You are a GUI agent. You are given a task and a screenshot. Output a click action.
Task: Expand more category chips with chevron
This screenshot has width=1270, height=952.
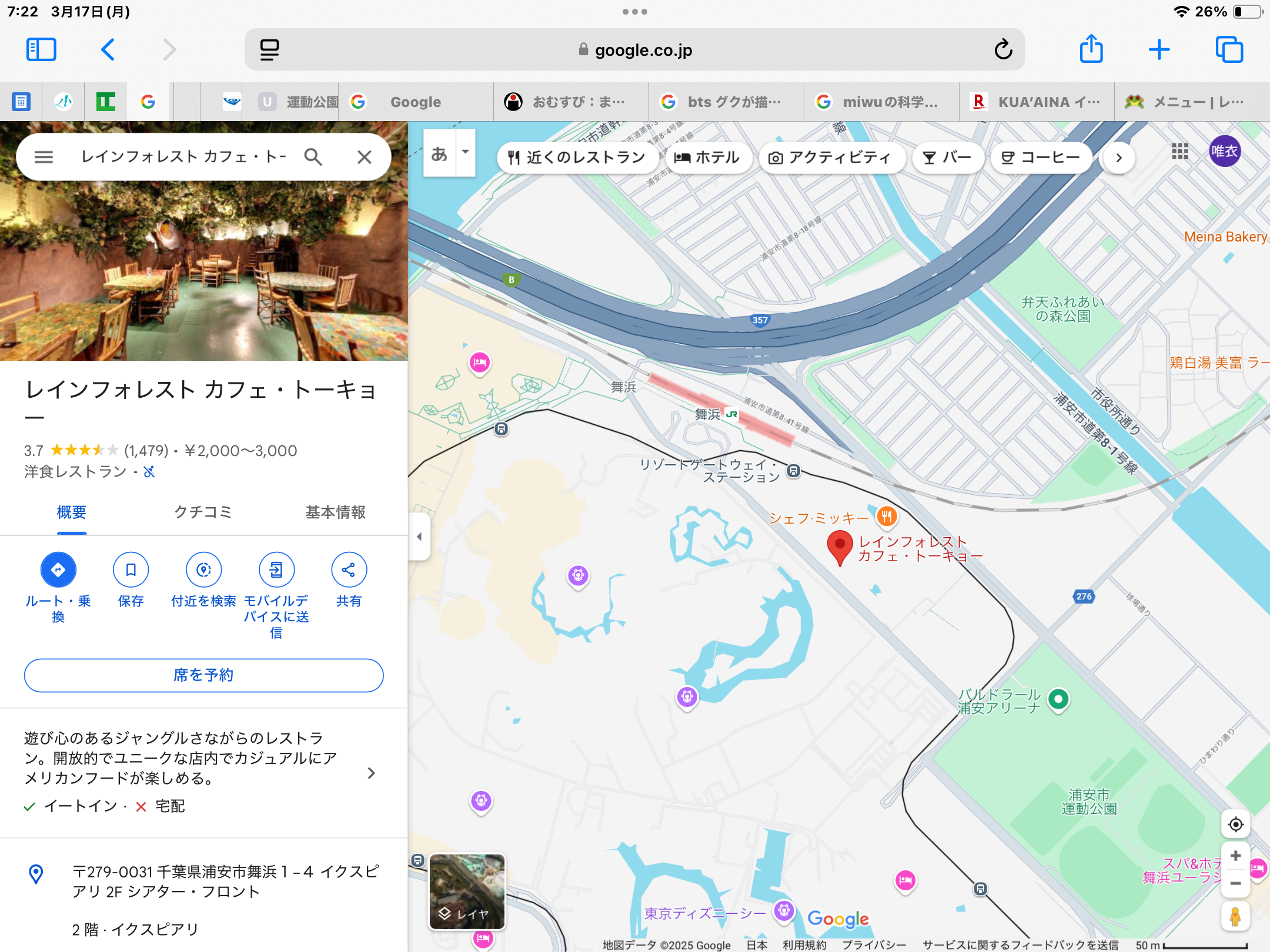(x=1119, y=157)
